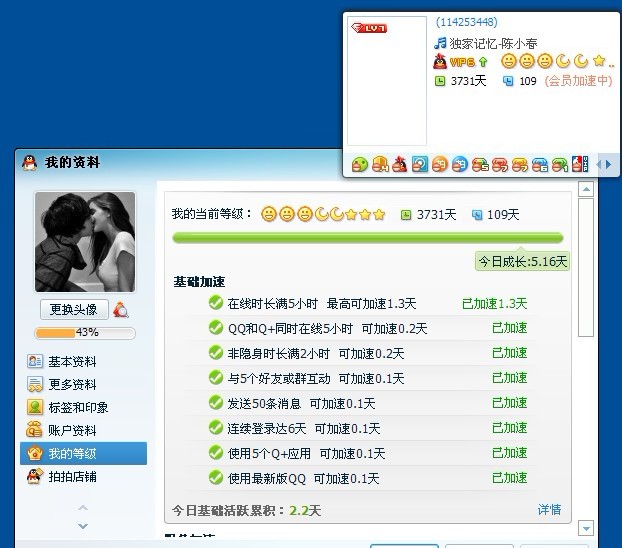
Task: Click the green clock icon beside 3731天 in 我的资料
Action: point(406,215)
